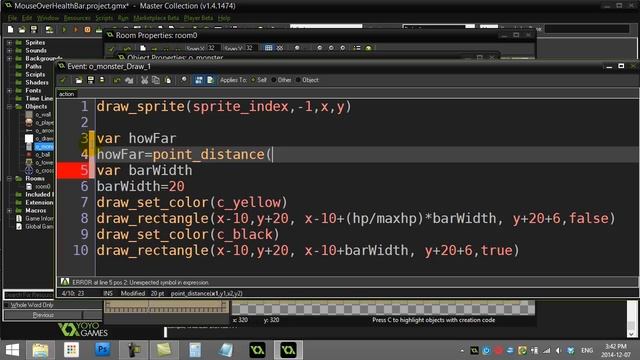Run the game with green play icon

click(64, 29)
